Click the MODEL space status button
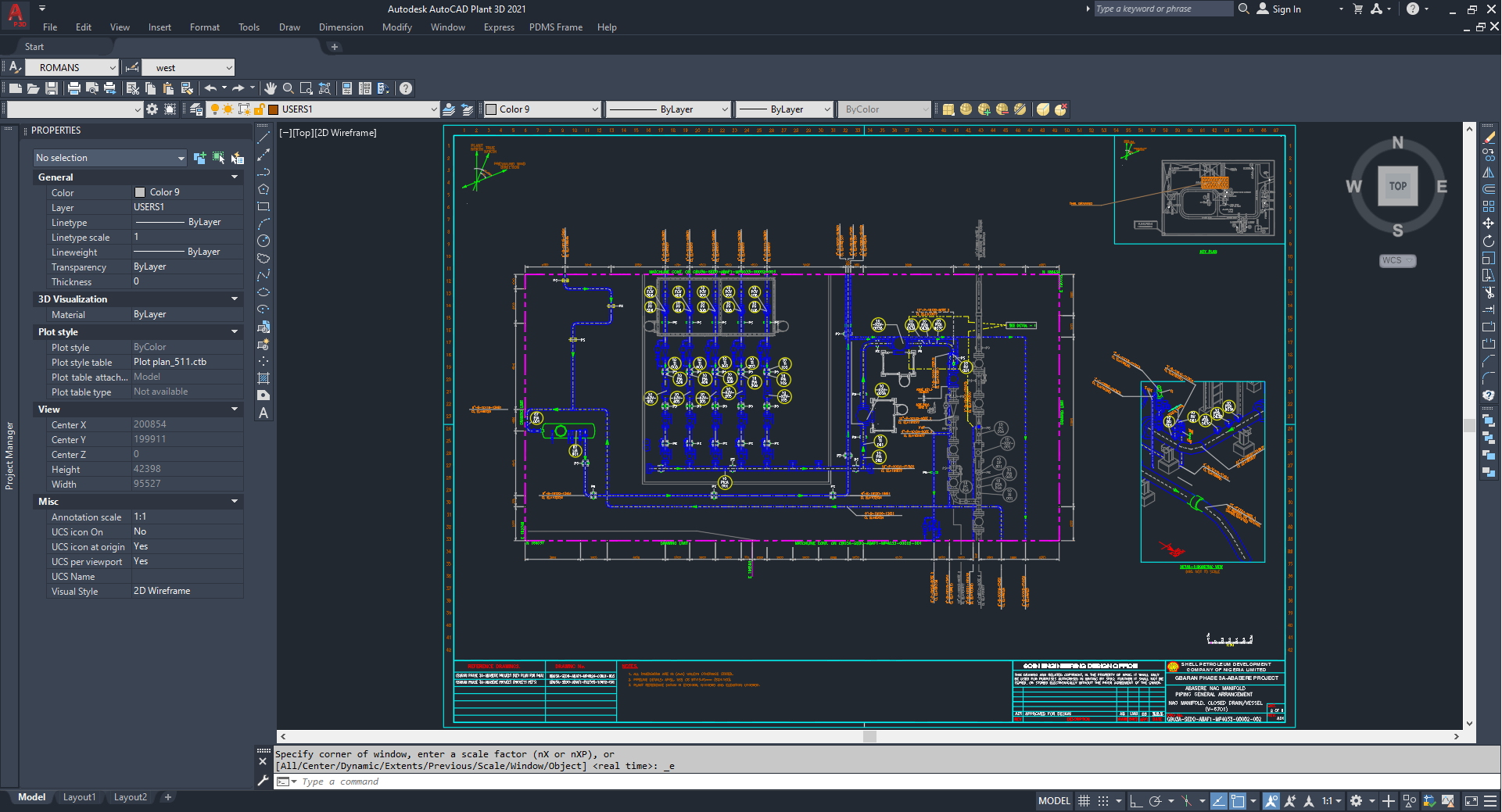This screenshot has height=812, width=1502. [1054, 801]
